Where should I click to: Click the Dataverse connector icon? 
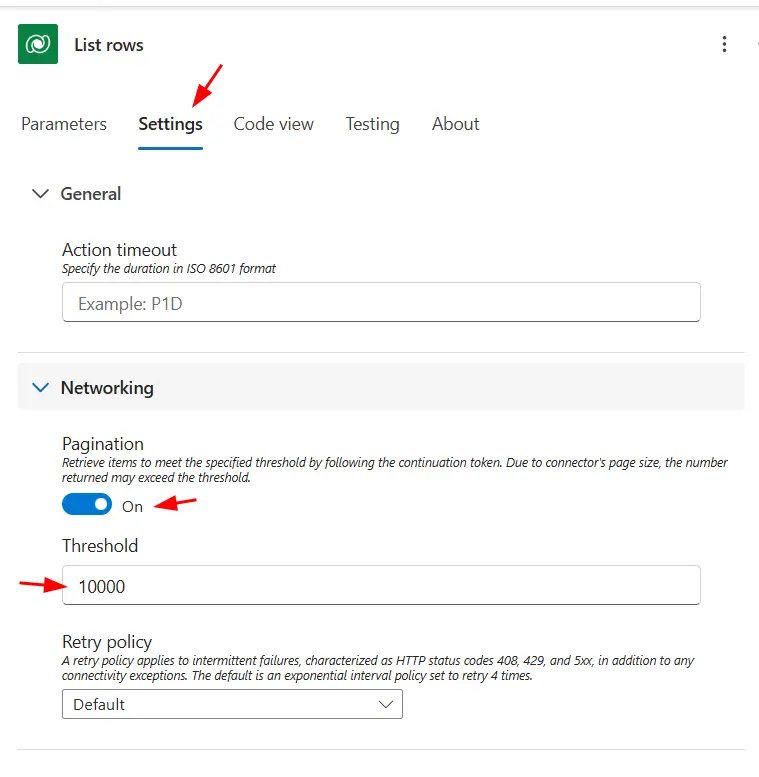38,44
